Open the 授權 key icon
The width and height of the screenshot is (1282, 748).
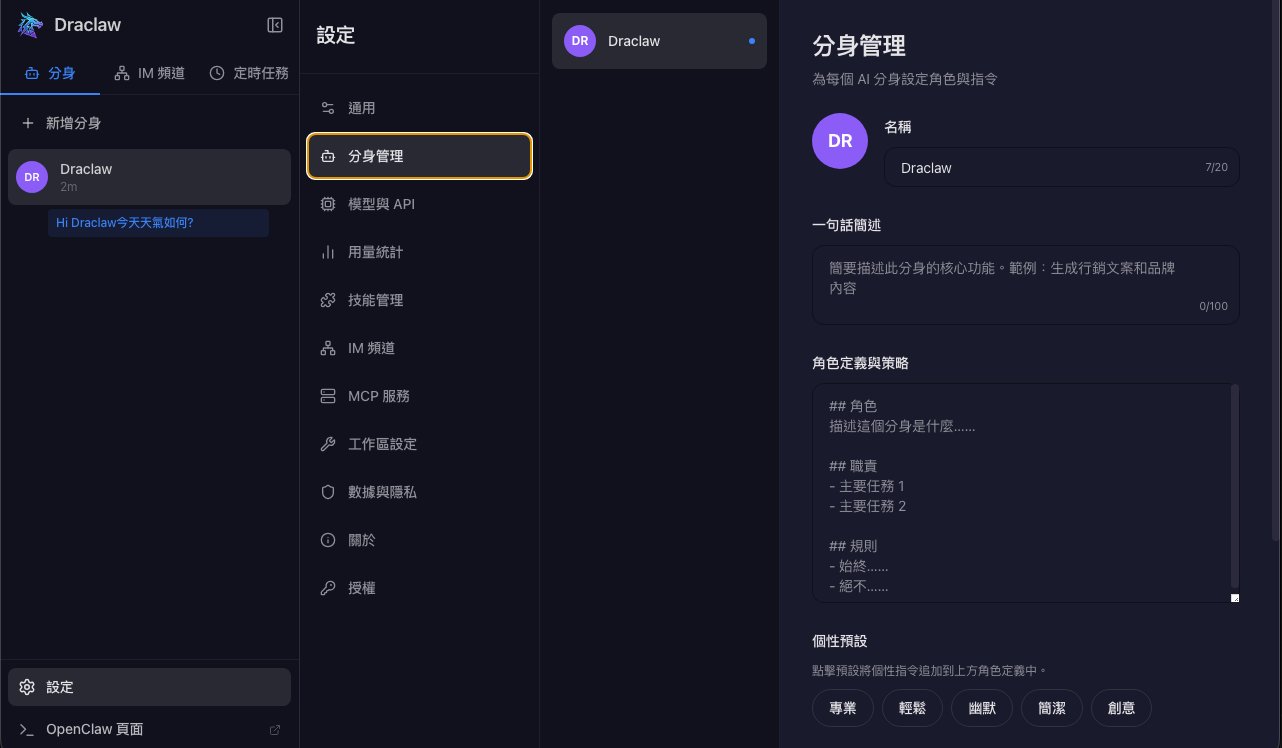click(x=328, y=588)
